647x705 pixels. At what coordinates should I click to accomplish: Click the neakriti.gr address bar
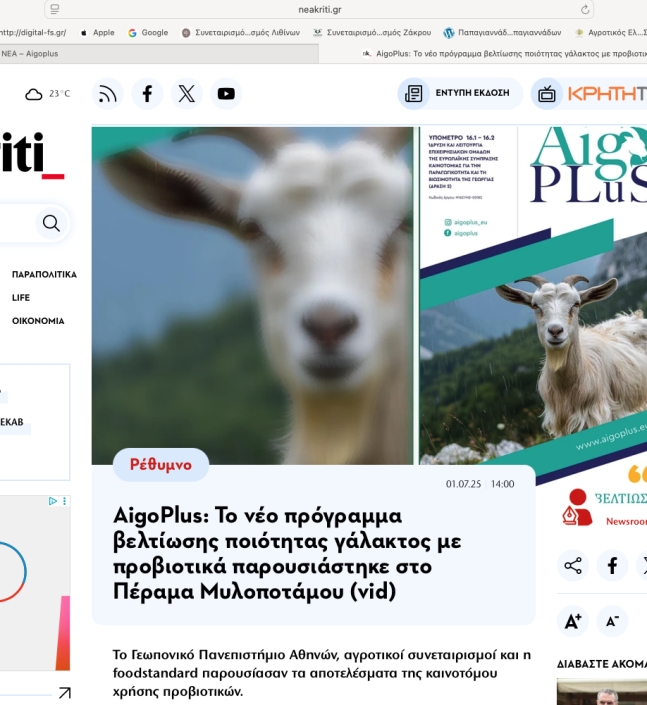(320, 9)
